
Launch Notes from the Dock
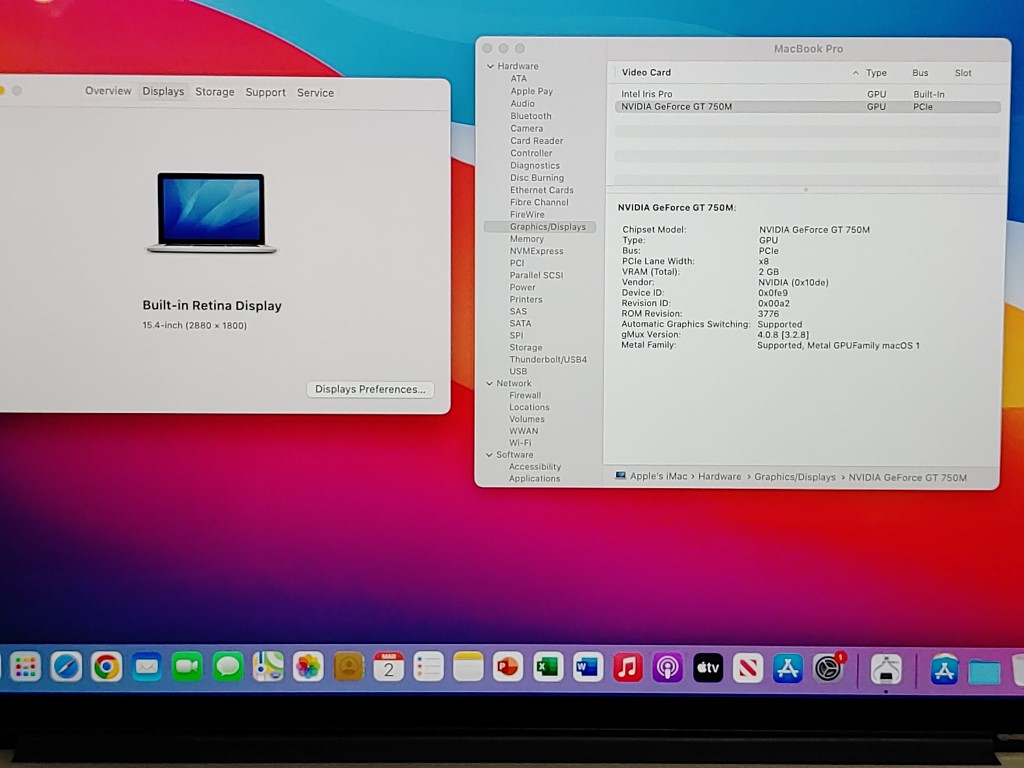click(x=468, y=667)
